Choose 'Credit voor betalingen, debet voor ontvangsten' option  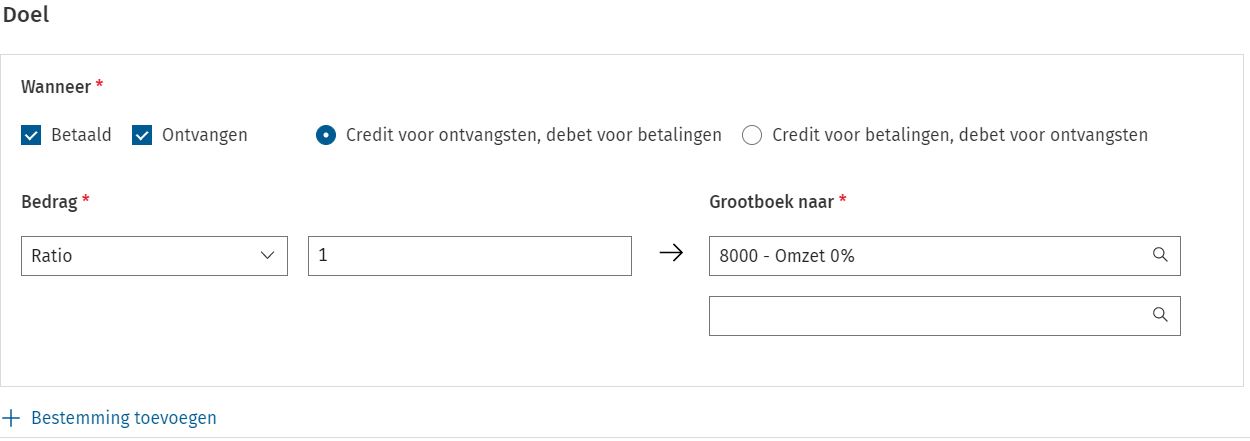752,135
